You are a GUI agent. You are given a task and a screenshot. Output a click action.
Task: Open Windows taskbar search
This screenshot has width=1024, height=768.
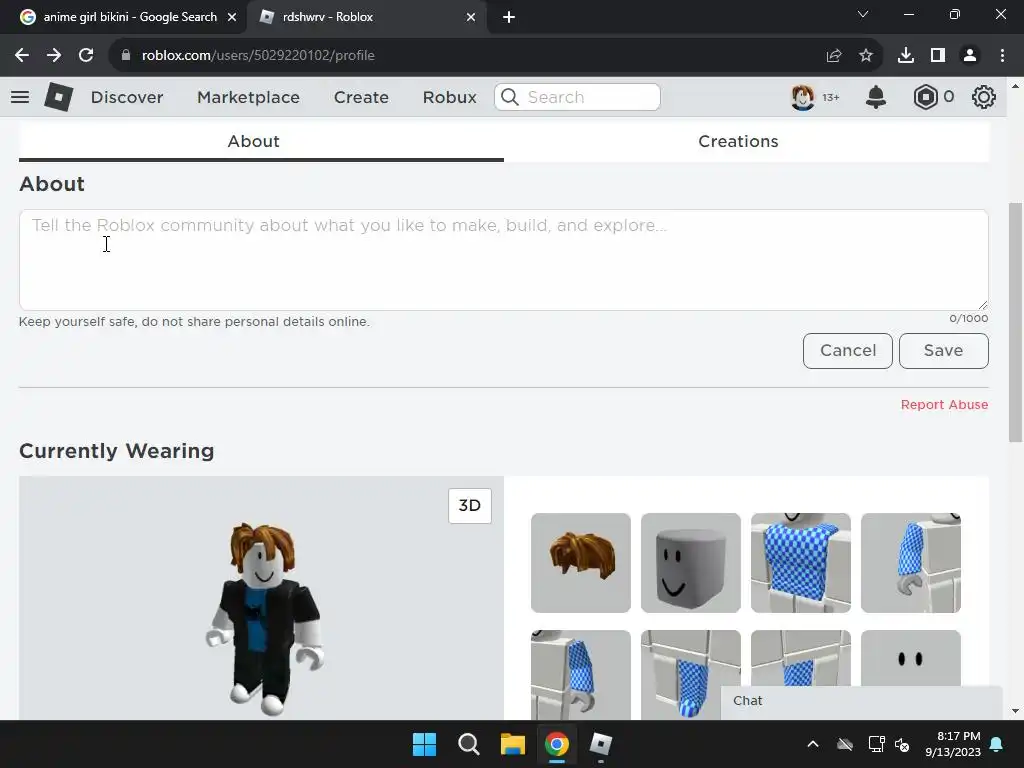[x=468, y=744]
